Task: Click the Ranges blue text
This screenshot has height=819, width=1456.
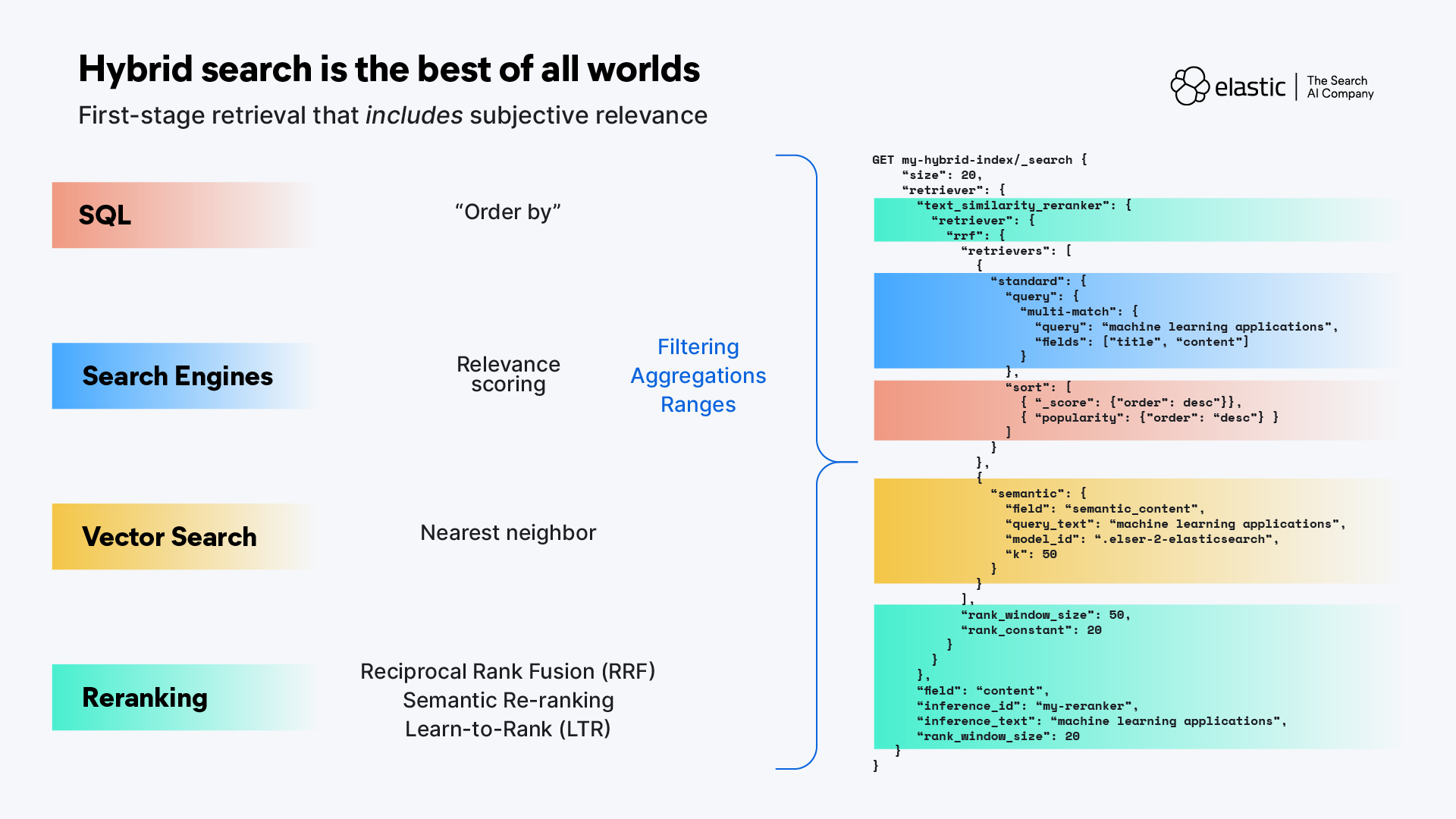Action: 698,404
